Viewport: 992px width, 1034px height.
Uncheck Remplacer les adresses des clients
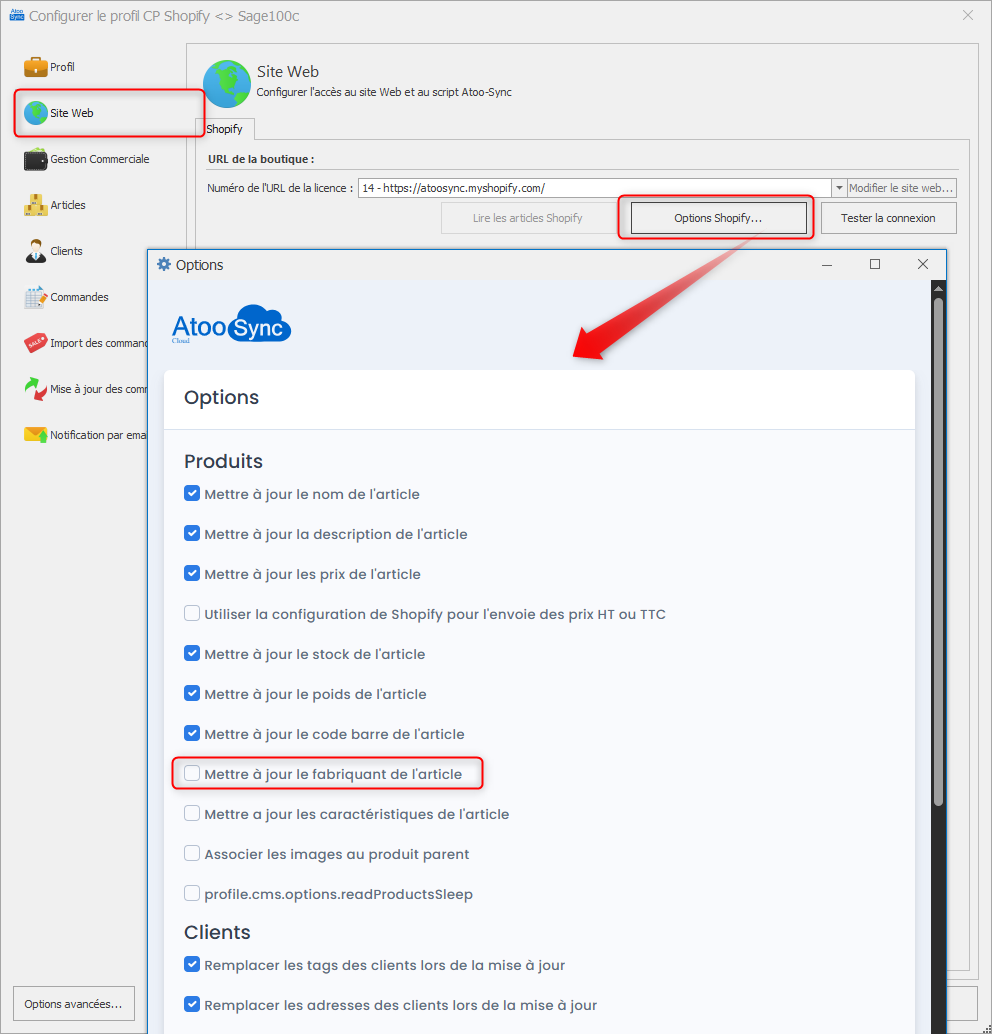pos(192,1004)
